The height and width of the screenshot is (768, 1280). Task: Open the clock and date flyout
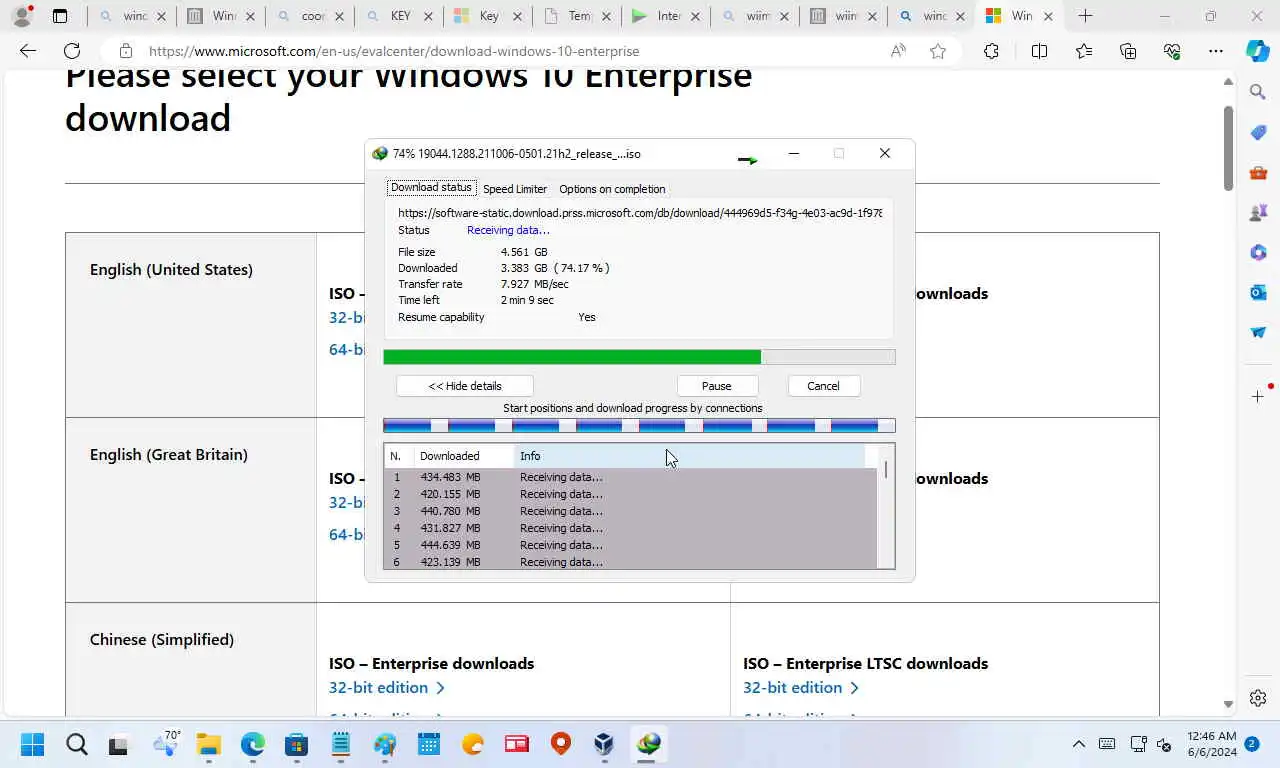1211,744
